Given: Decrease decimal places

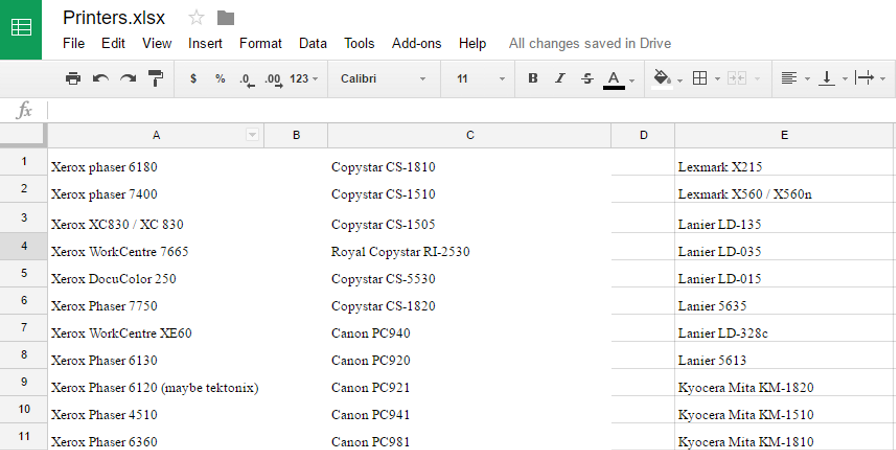Looking at the screenshot, I should [246, 78].
